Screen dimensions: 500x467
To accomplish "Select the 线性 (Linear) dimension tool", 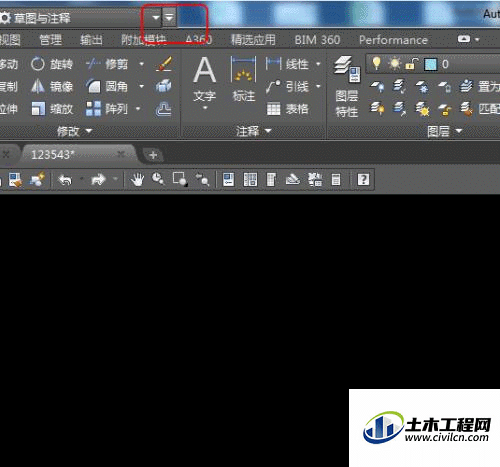I will [287, 64].
